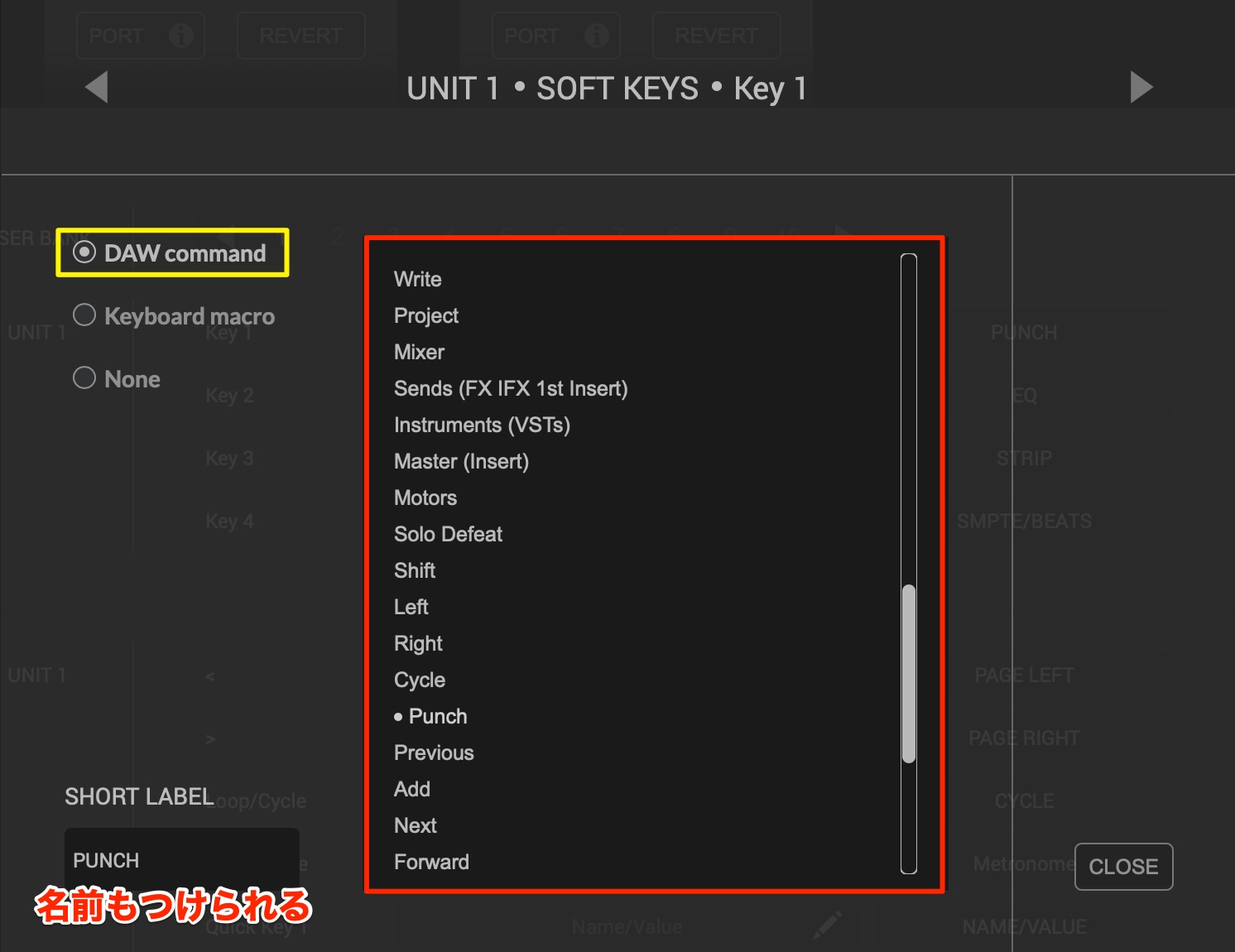This screenshot has height=952, width=1235.
Task: Choose Cycle in the command list
Action: click(420, 680)
